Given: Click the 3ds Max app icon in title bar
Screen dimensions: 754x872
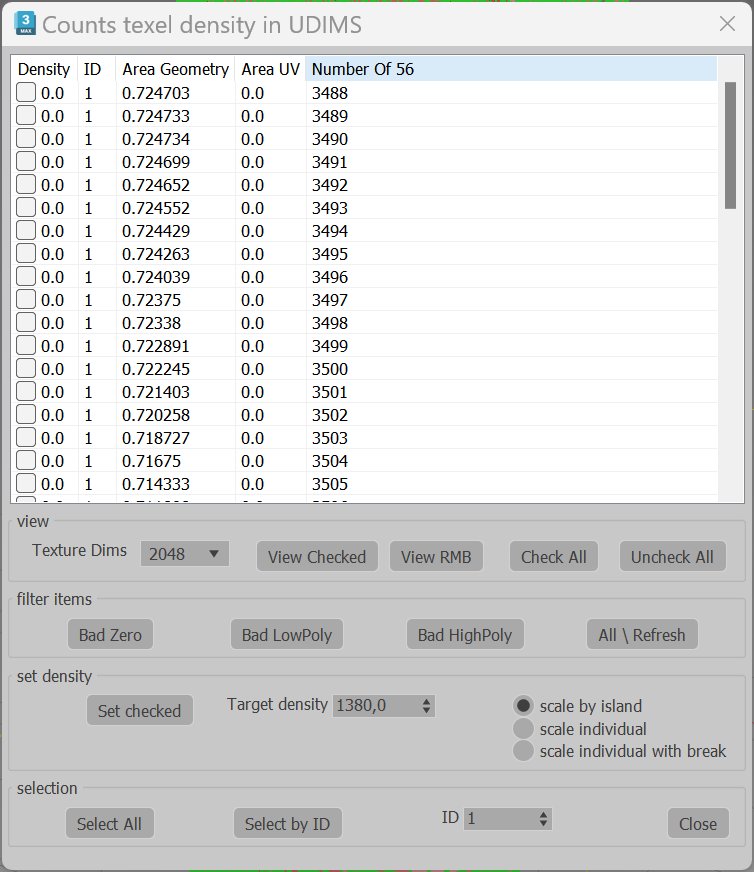Looking at the screenshot, I should [25, 24].
